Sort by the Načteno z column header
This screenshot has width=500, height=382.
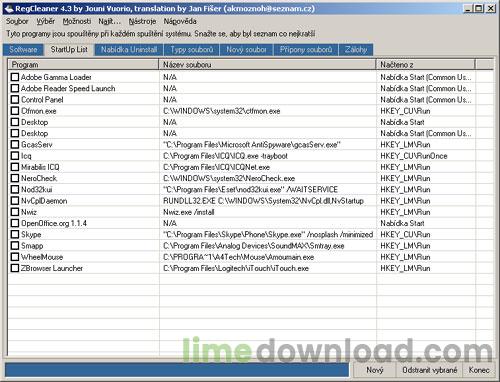coord(426,64)
